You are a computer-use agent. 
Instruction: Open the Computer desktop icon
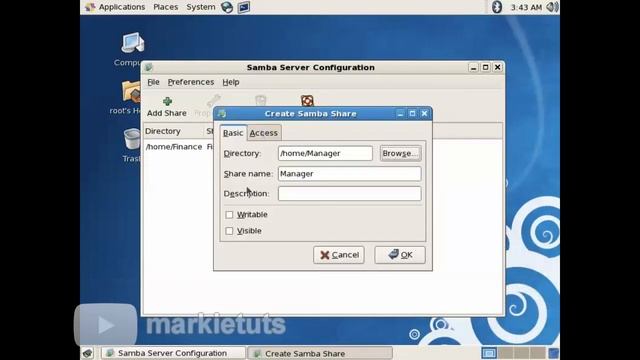(132, 43)
